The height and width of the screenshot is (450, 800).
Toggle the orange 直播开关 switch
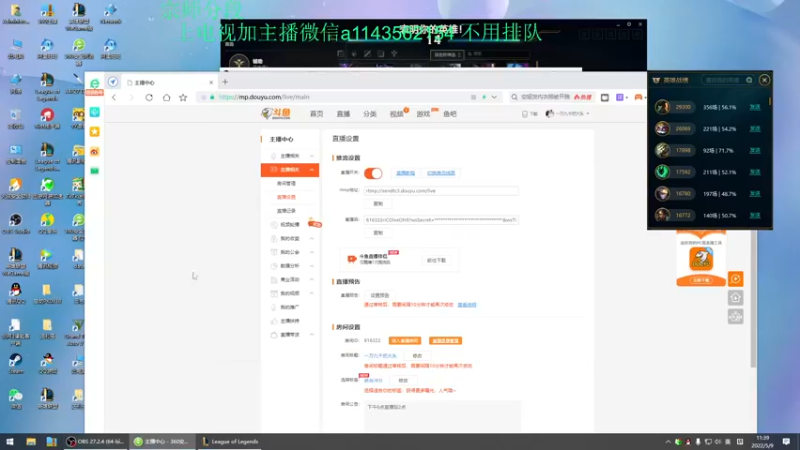point(373,173)
